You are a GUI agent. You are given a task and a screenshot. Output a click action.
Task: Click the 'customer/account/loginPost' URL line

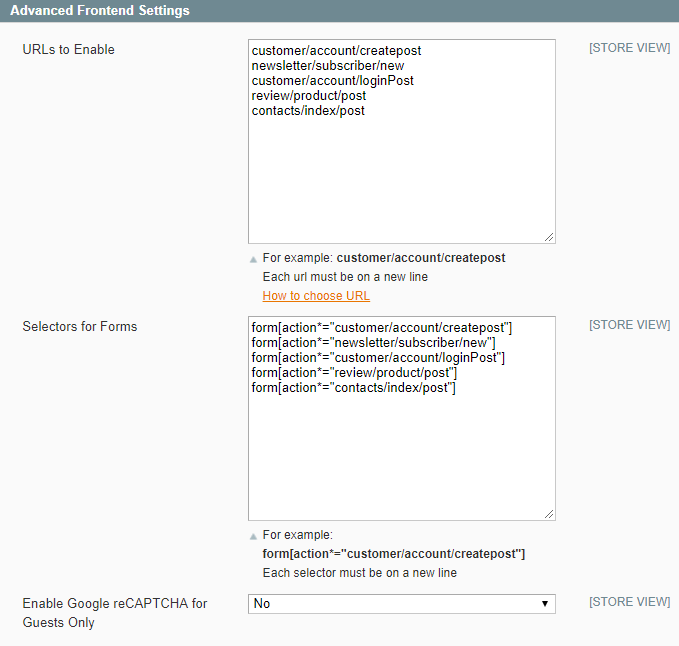[x=332, y=80]
